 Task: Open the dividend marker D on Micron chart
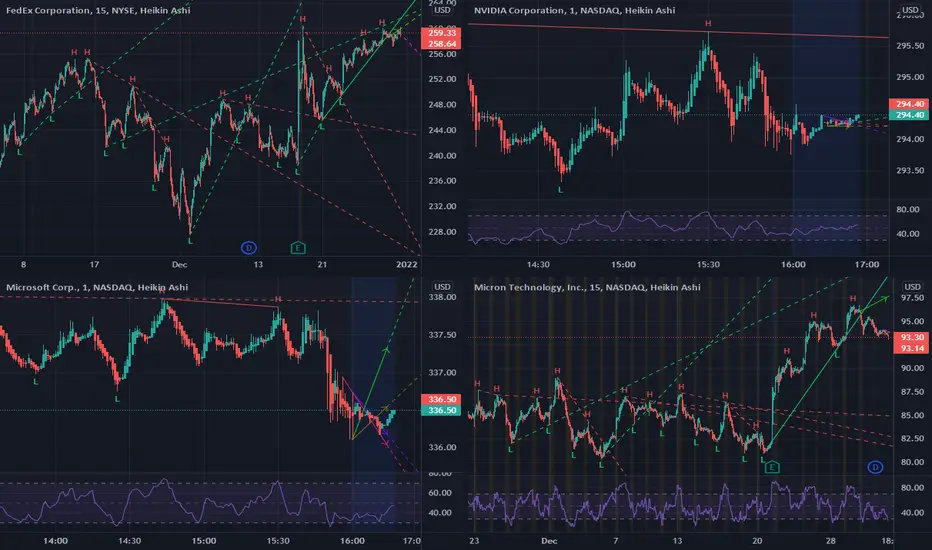(875, 467)
